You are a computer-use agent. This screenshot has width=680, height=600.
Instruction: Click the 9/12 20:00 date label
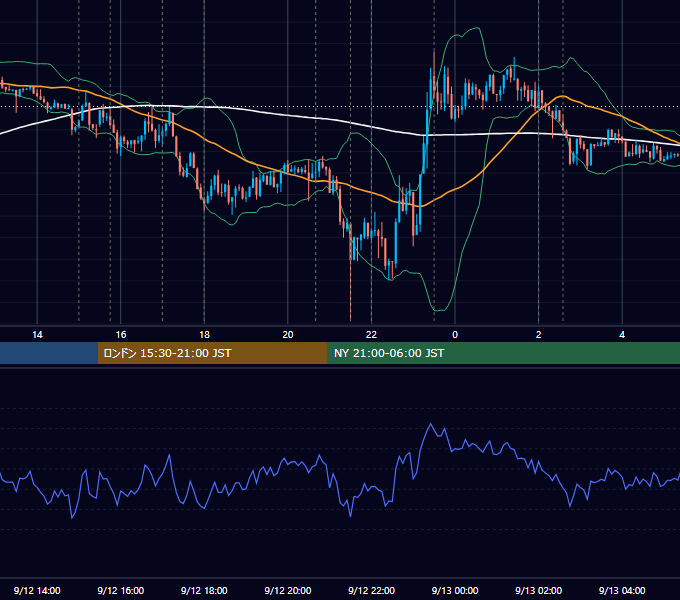point(288,590)
